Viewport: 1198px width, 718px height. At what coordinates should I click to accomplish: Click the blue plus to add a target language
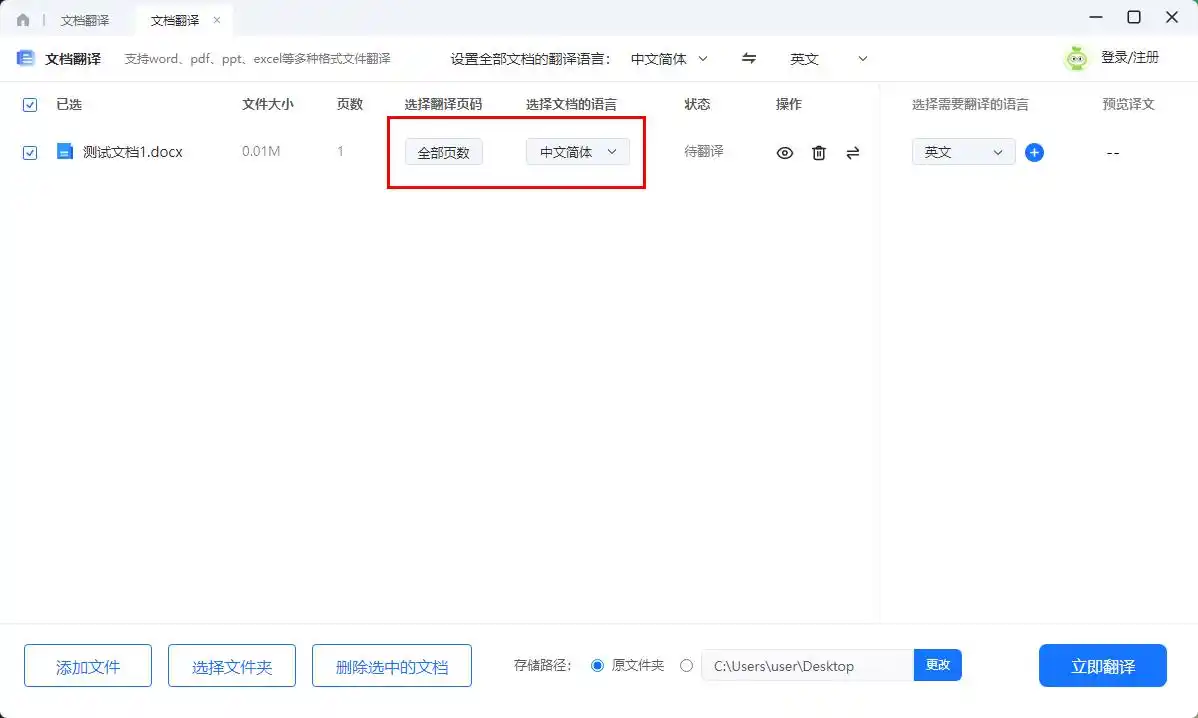1035,152
